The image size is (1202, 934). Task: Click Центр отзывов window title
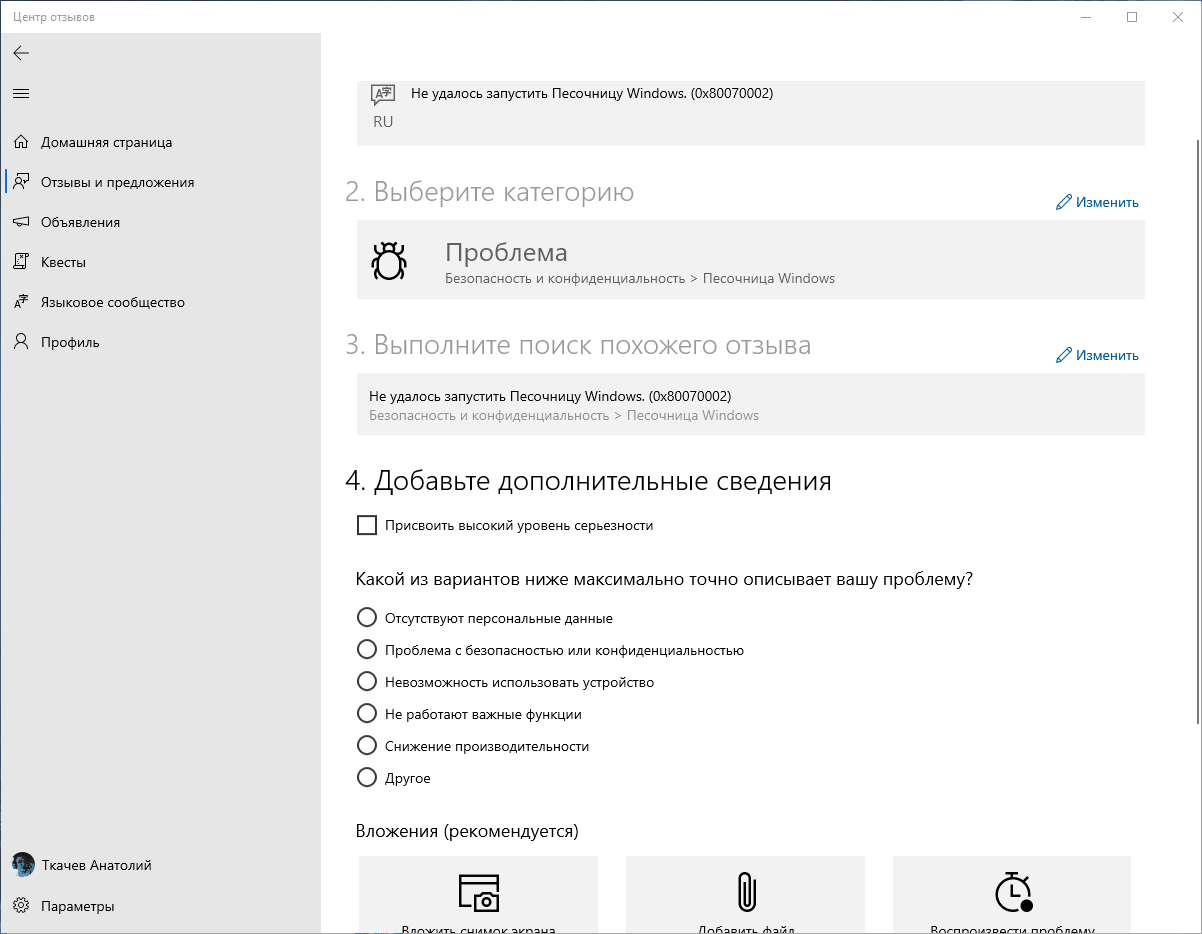coord(55,17)
